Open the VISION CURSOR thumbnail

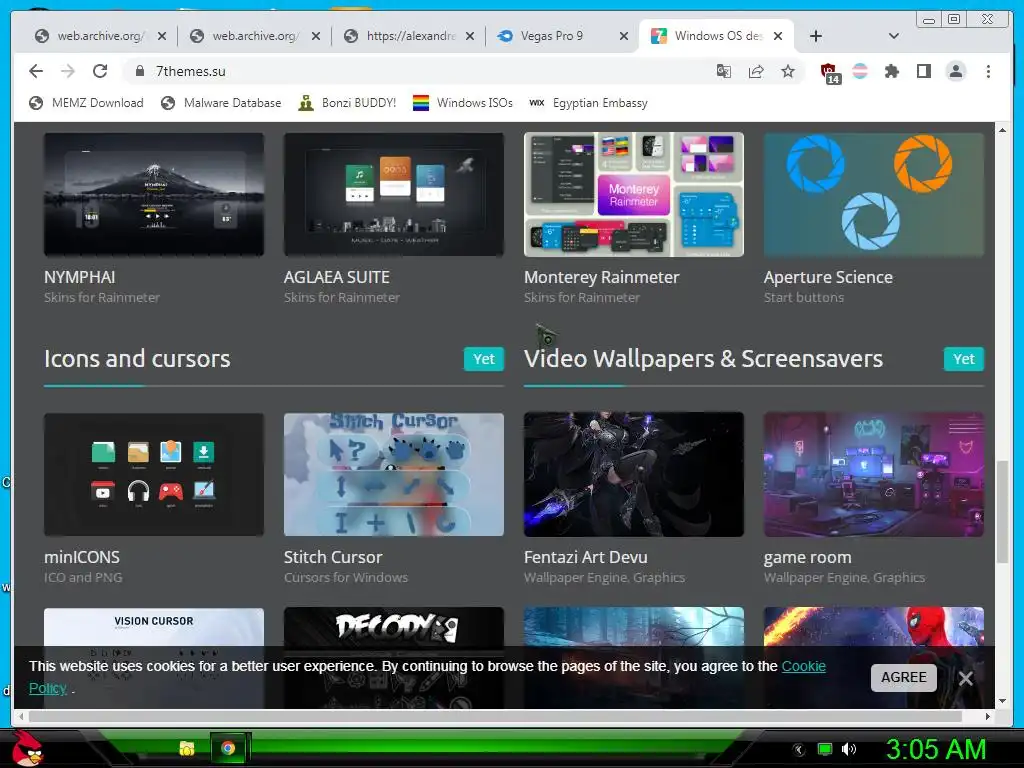[154, 628]
